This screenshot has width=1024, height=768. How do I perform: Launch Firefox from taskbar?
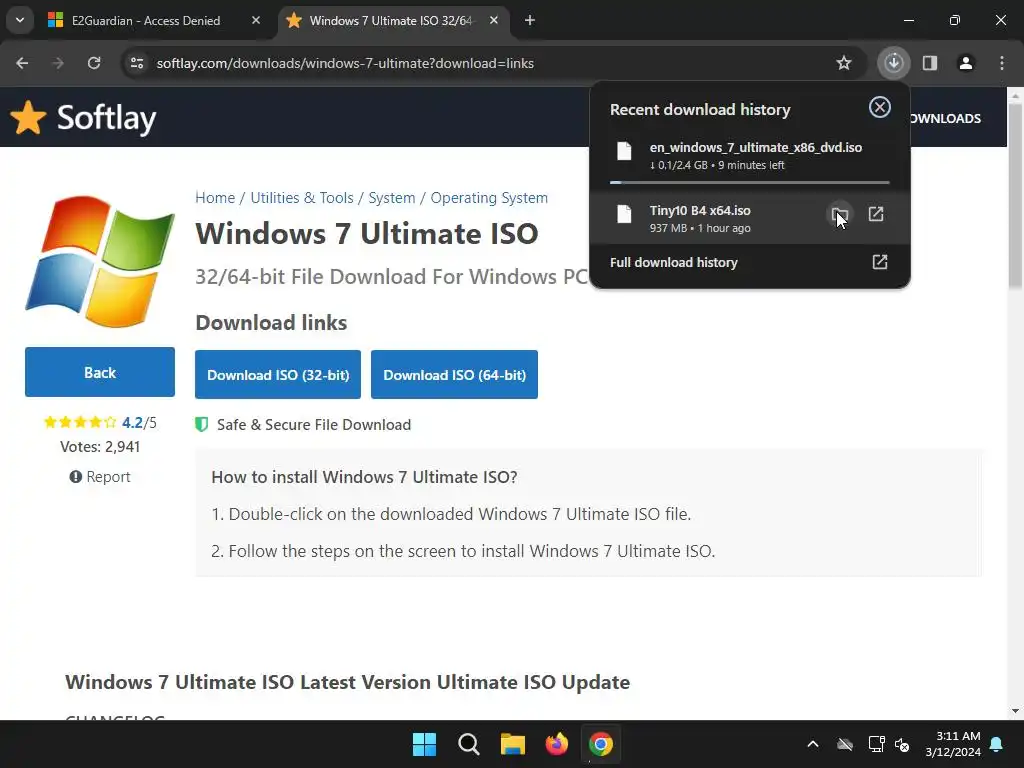coord(556,744)
